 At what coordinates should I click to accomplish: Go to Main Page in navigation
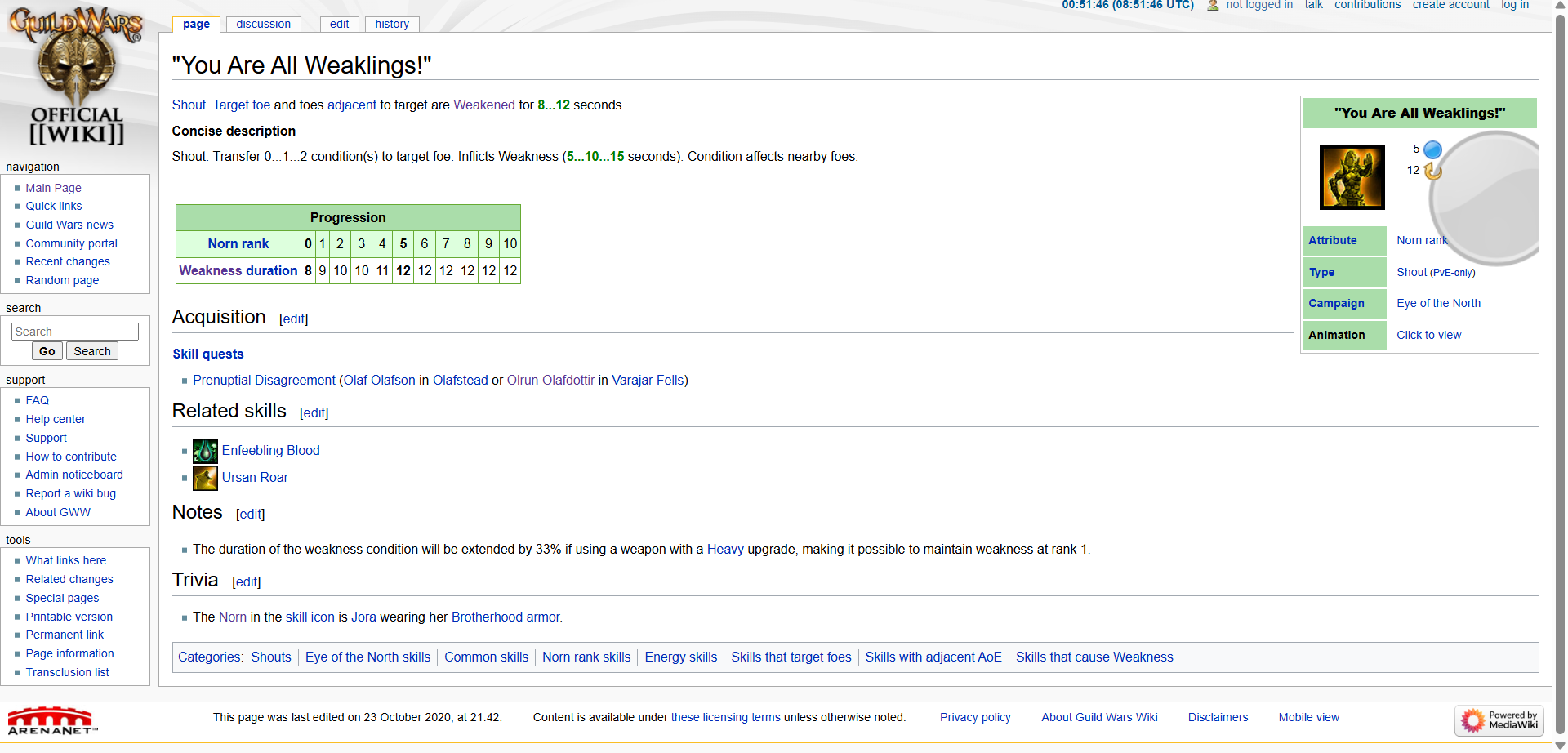[x=53, y=188]
